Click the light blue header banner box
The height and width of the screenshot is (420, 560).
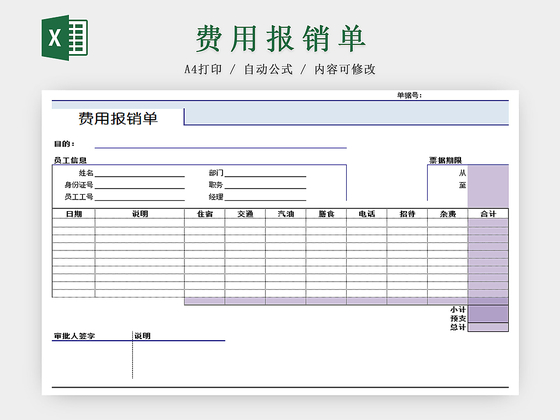tap(346, 113)
